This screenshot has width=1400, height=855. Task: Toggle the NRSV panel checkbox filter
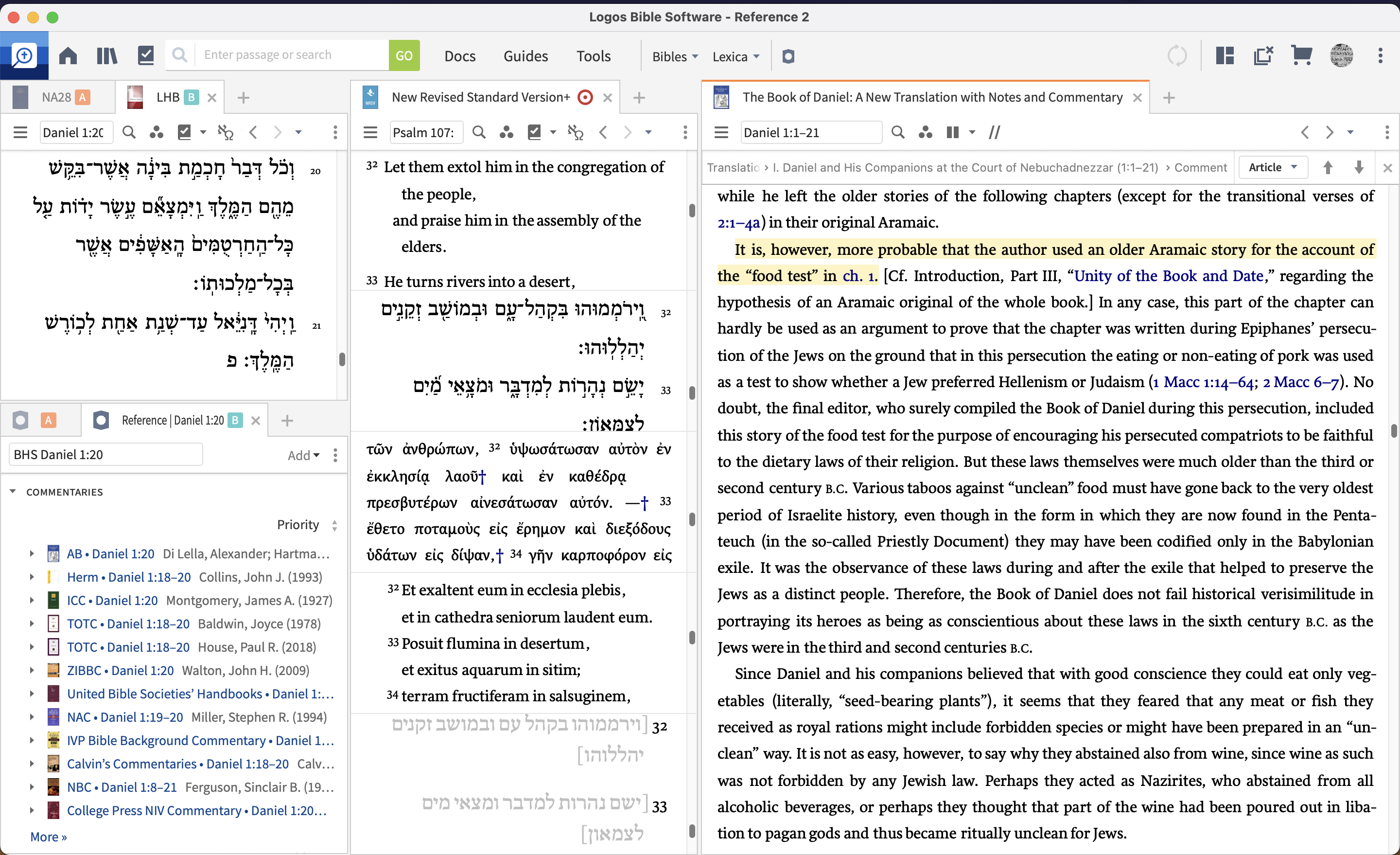tap(534, 132)
